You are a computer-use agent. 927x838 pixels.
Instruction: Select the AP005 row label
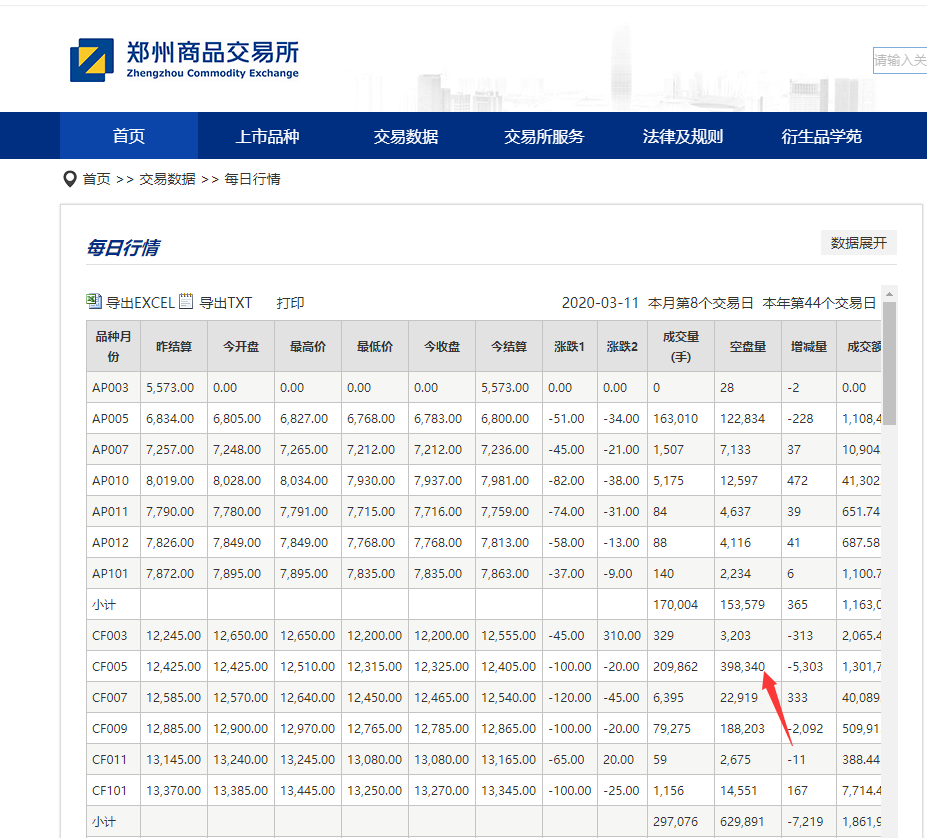(x=110, y=418)
